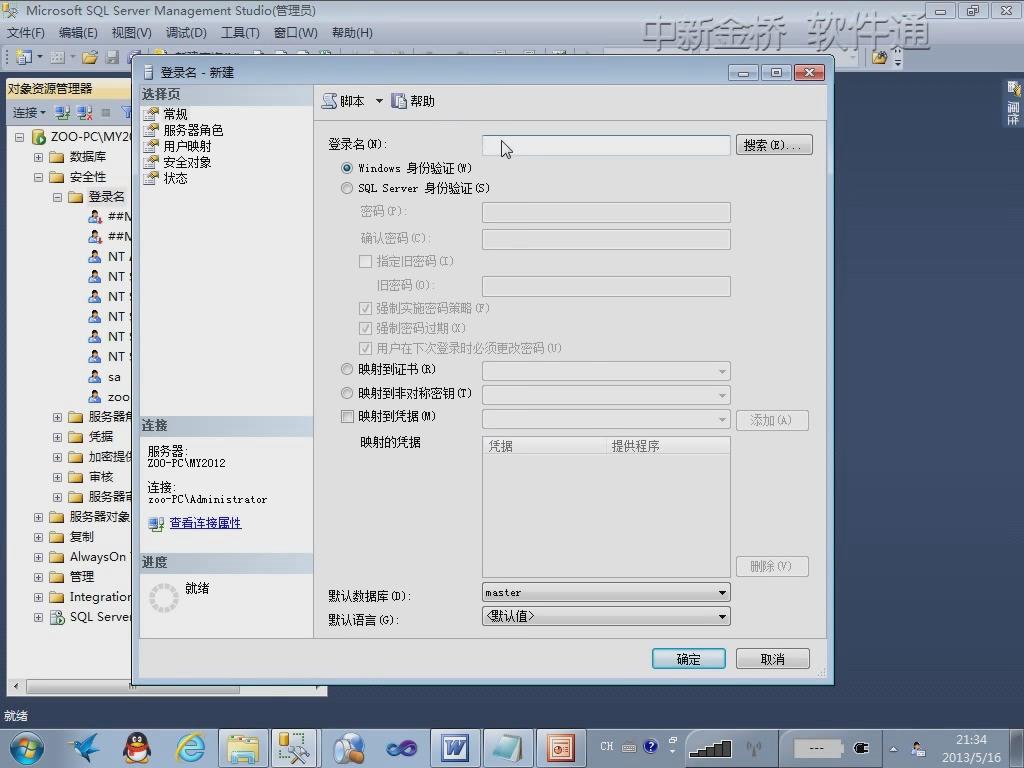The image size is (1024, 768).
Task: Toggle Enforce password expiration checkbox
Action: tap(366, 328)
